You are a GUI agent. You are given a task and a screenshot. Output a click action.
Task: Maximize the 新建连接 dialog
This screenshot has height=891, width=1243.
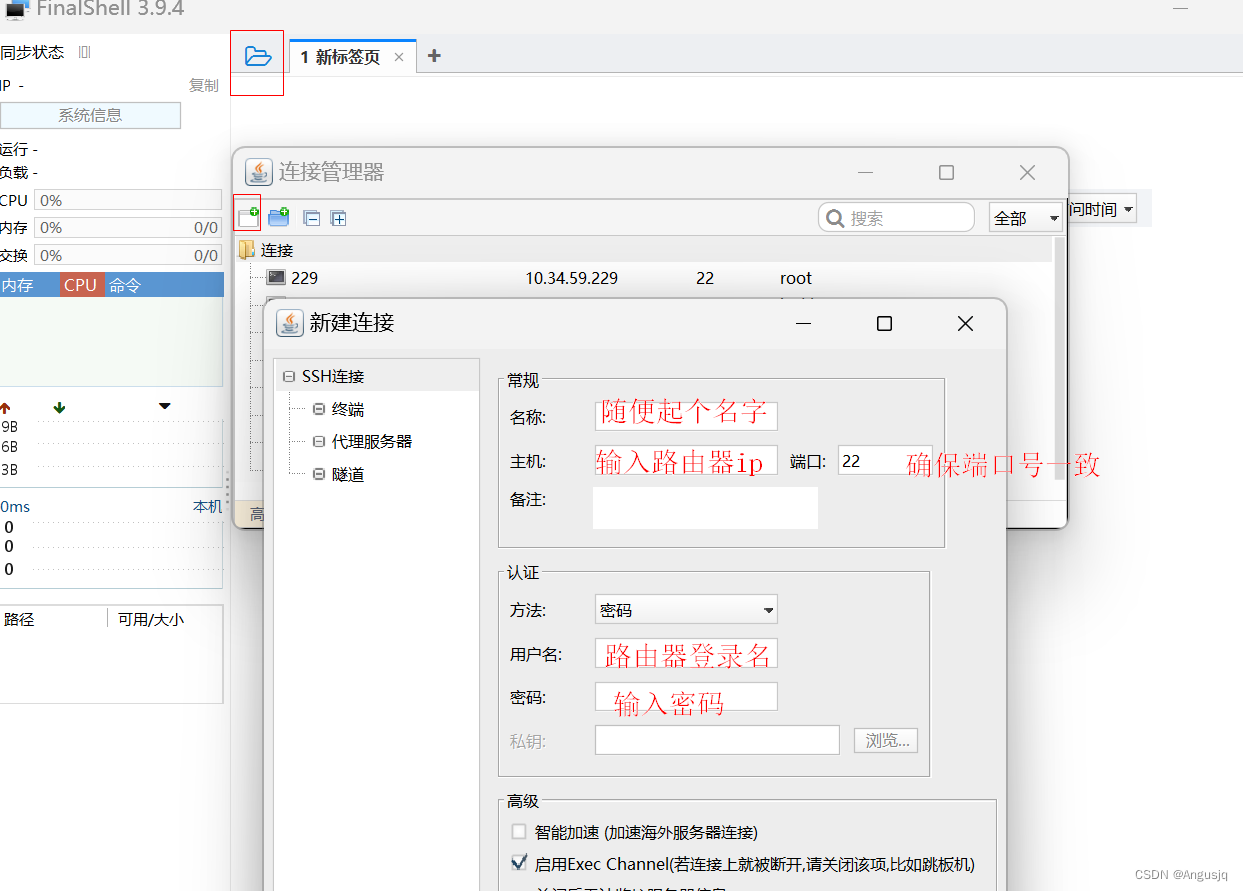coord(884,323)
